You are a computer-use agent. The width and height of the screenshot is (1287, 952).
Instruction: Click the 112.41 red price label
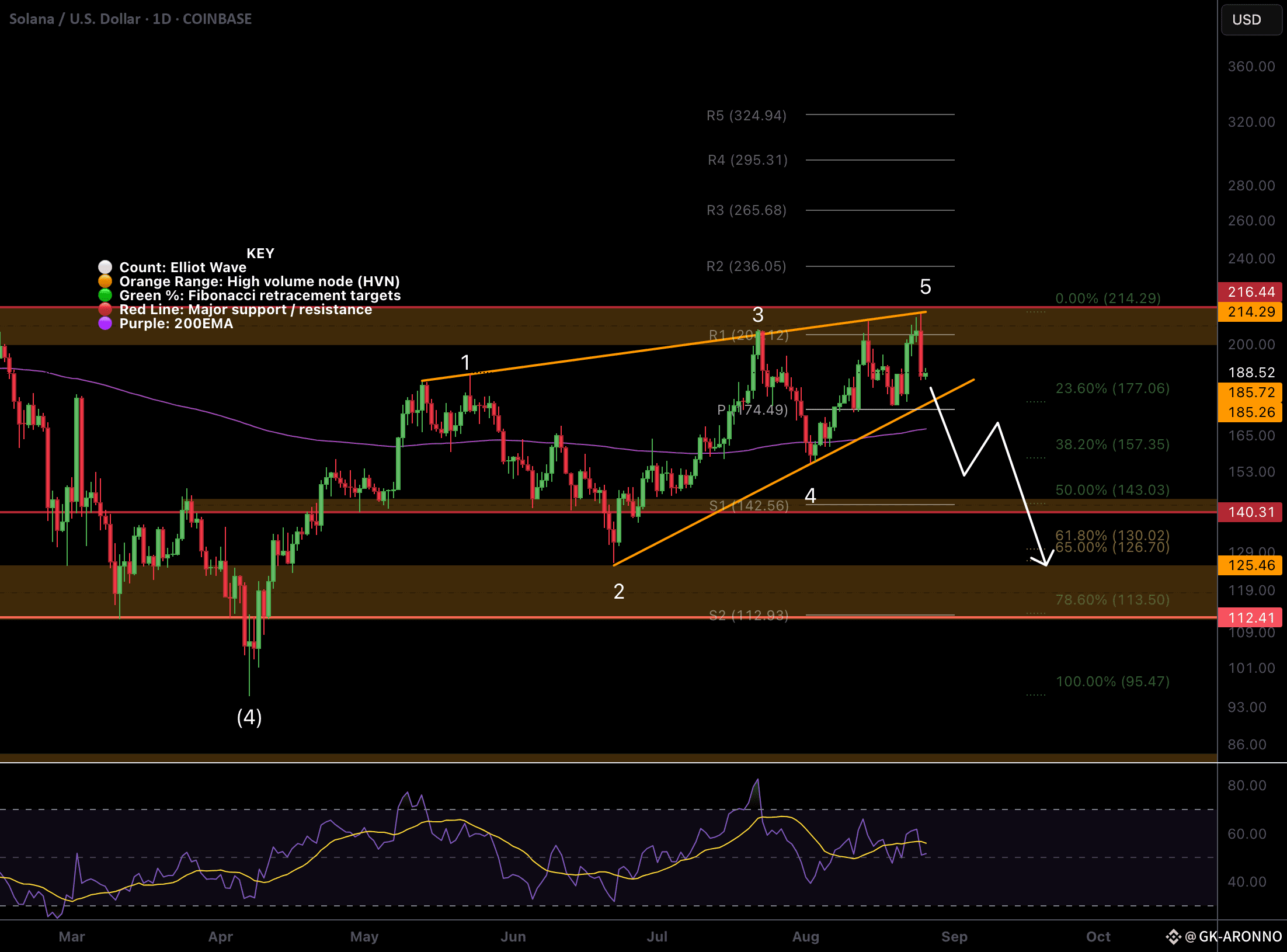pos(1250,618)
